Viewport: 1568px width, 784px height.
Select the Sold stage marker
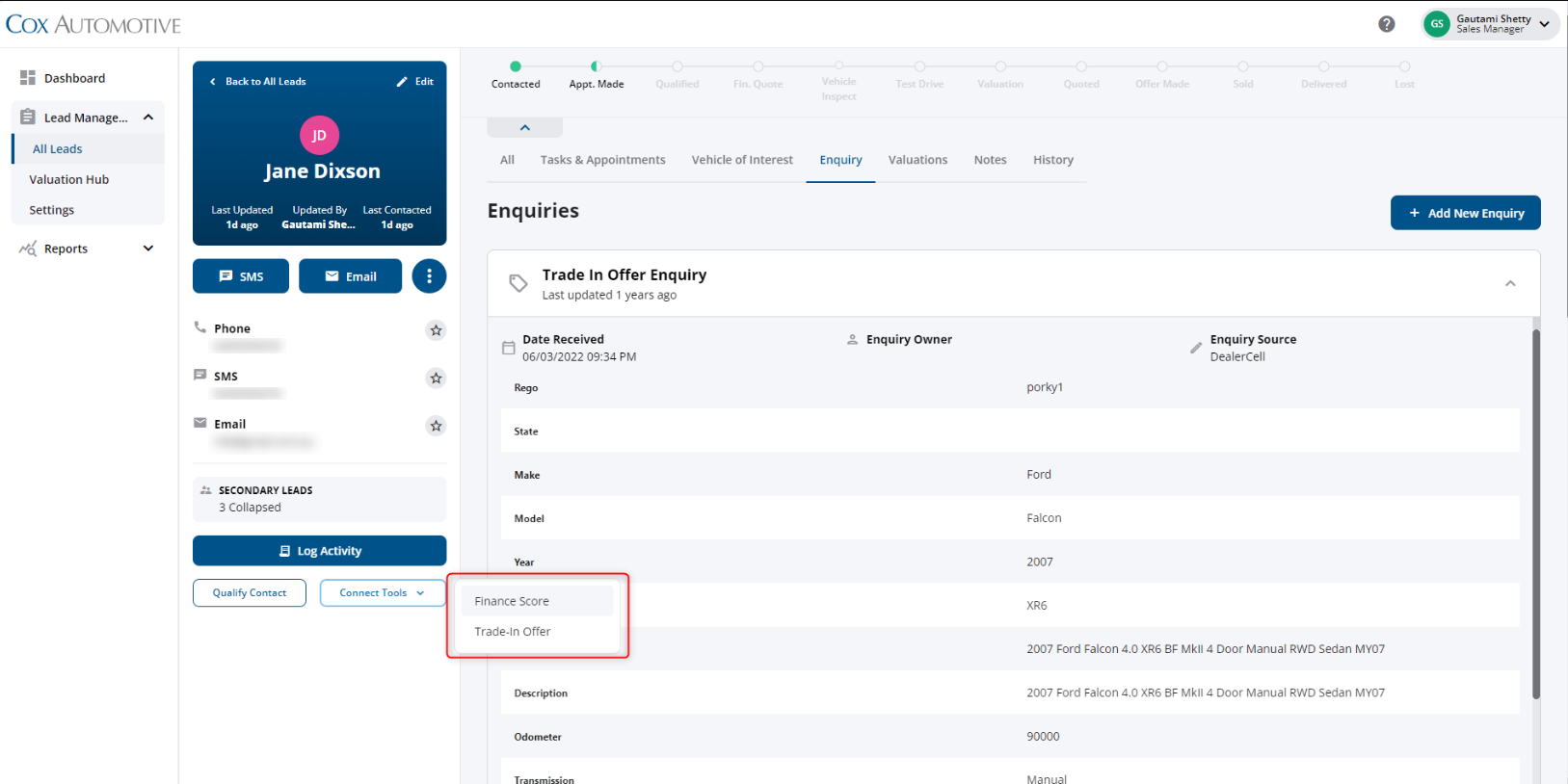coord(1243,66)
